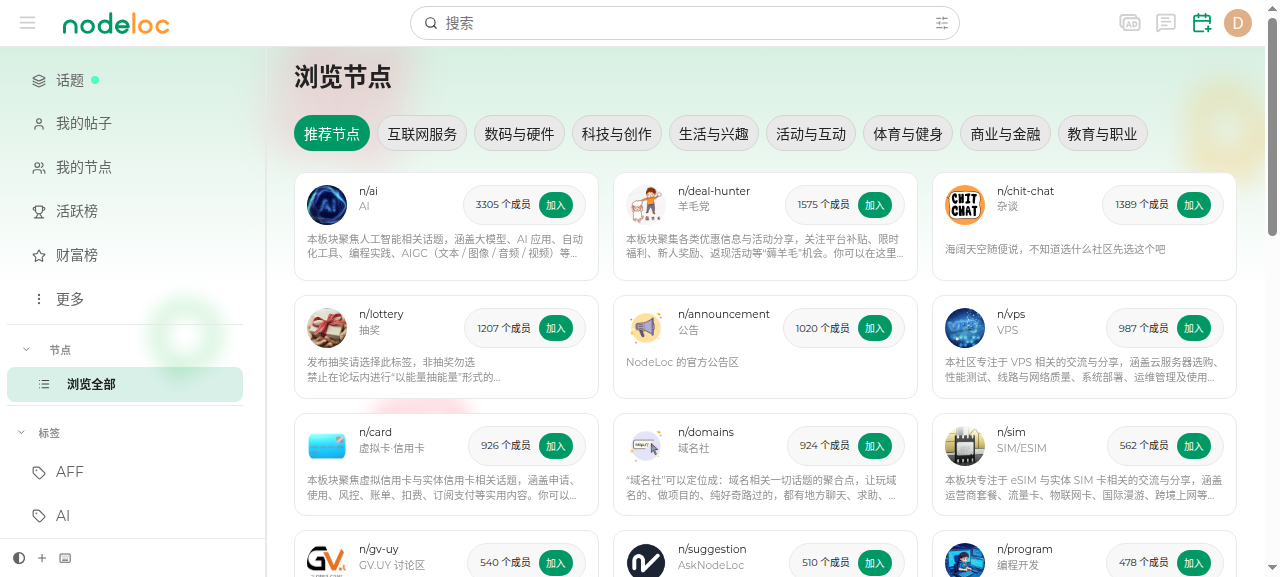Switch to 活动与互动 category tab
This screenshot has height=577, width=1280.
click(811, 133)
